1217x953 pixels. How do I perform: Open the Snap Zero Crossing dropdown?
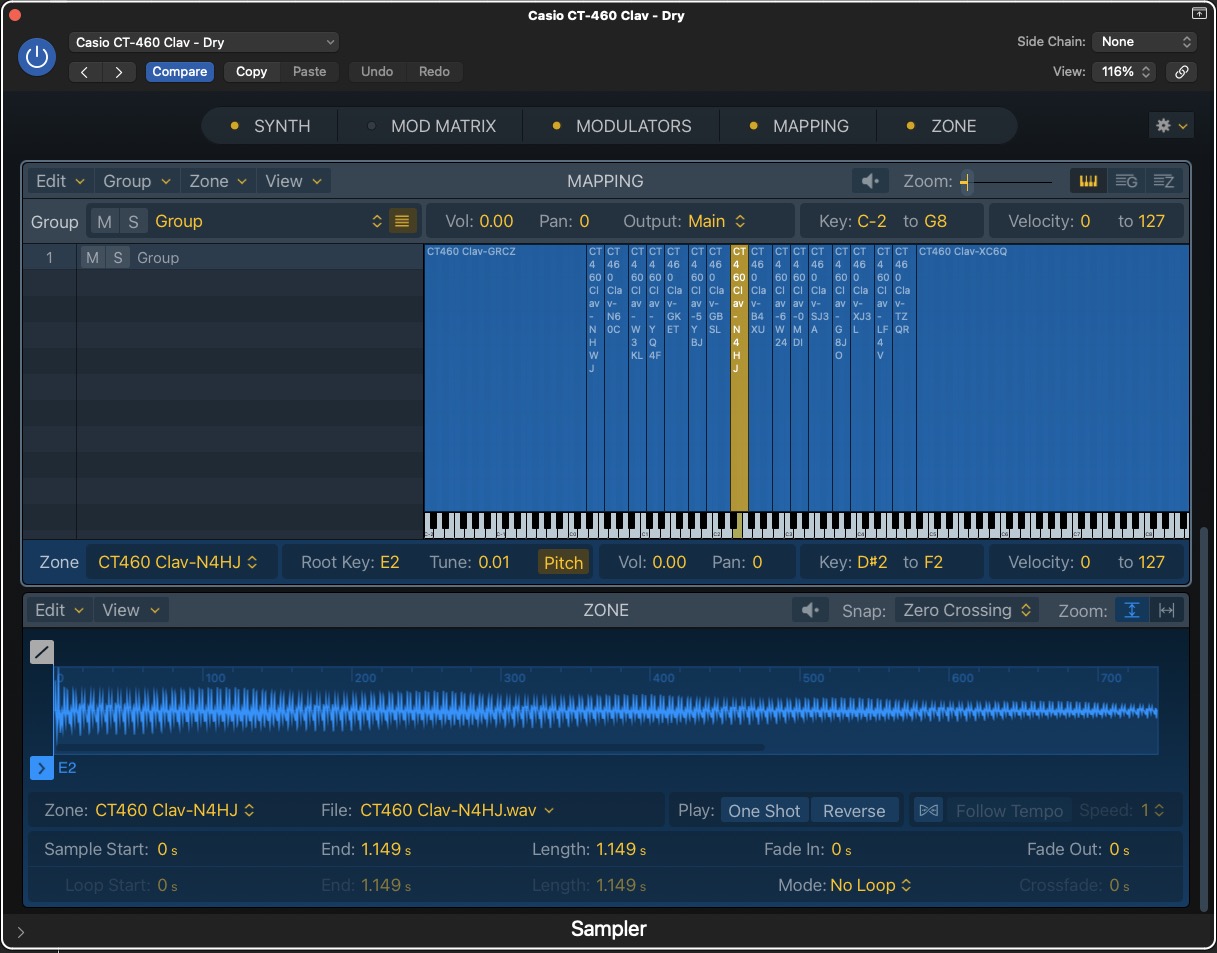coord(966,610)
